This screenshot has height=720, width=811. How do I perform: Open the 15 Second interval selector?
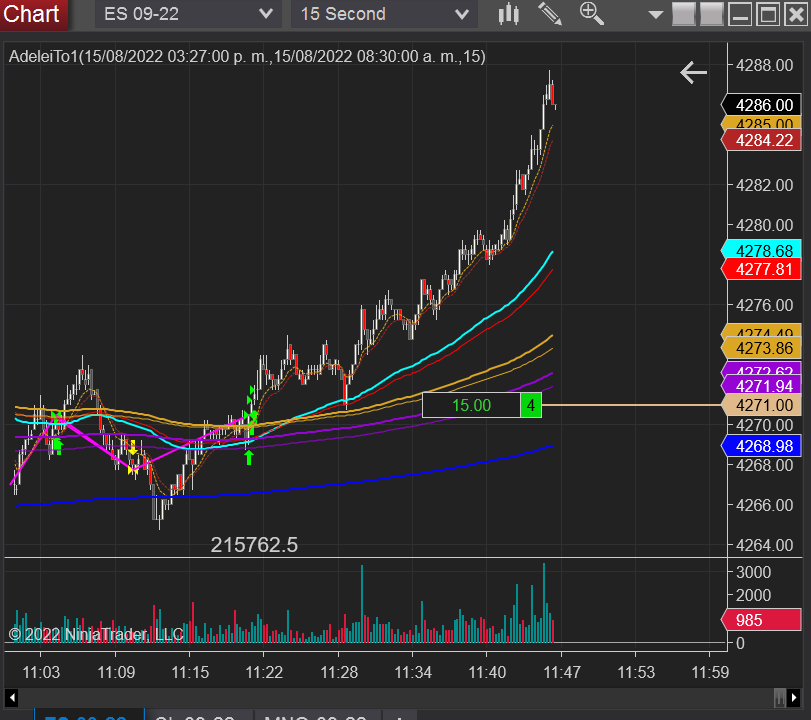(x=384, y=14)
